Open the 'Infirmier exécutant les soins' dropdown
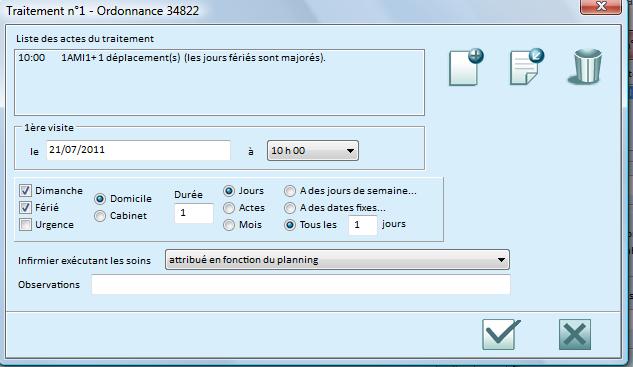 pos(337,260)
